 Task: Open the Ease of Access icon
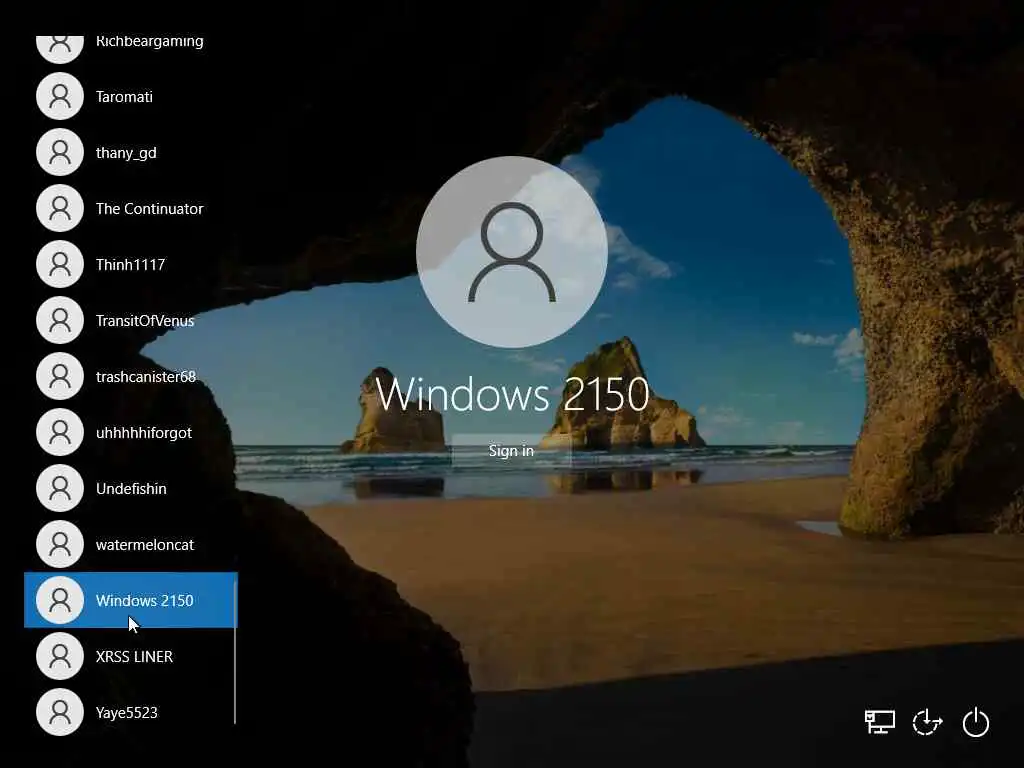click(x=927, y=722)
